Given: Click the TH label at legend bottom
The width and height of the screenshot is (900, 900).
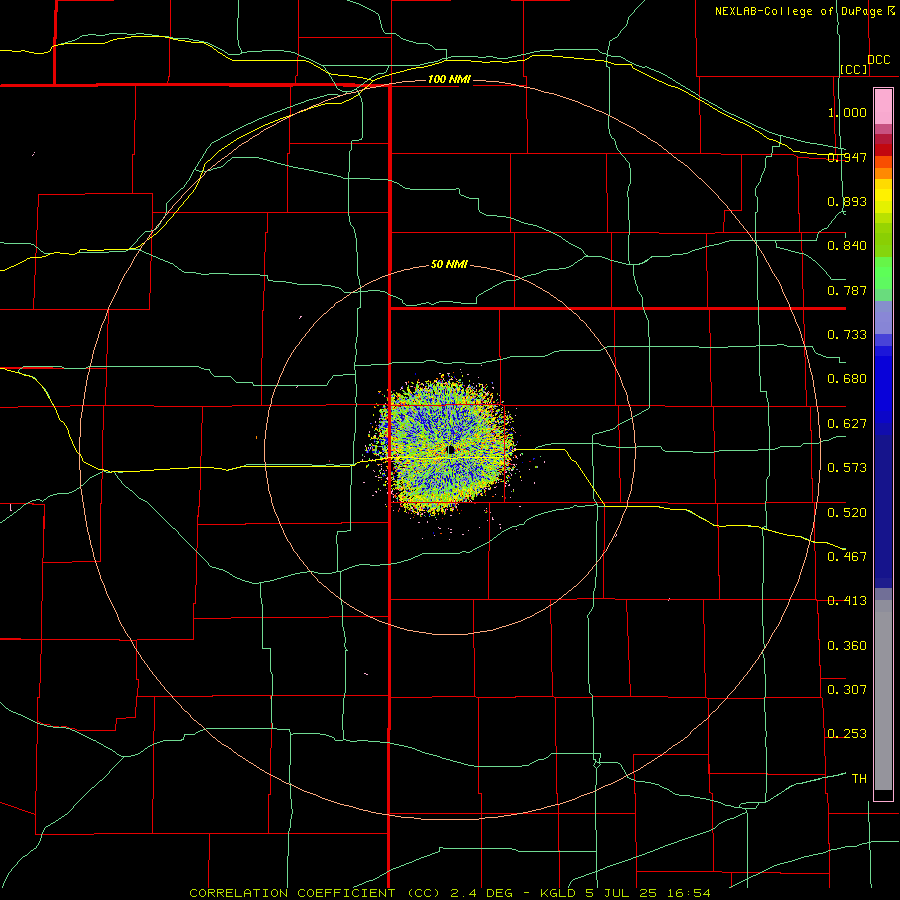Looking at the screenshot, I should pyautogui.click(x=859, y=779).
